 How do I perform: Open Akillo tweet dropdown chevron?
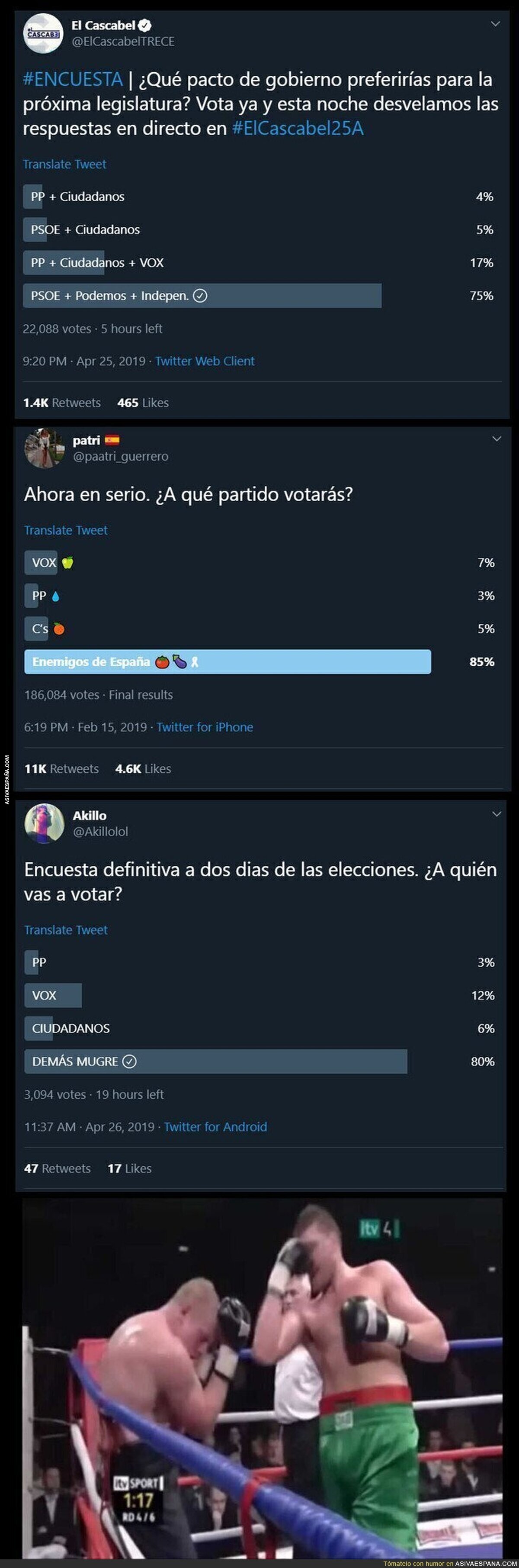(497, 814)
